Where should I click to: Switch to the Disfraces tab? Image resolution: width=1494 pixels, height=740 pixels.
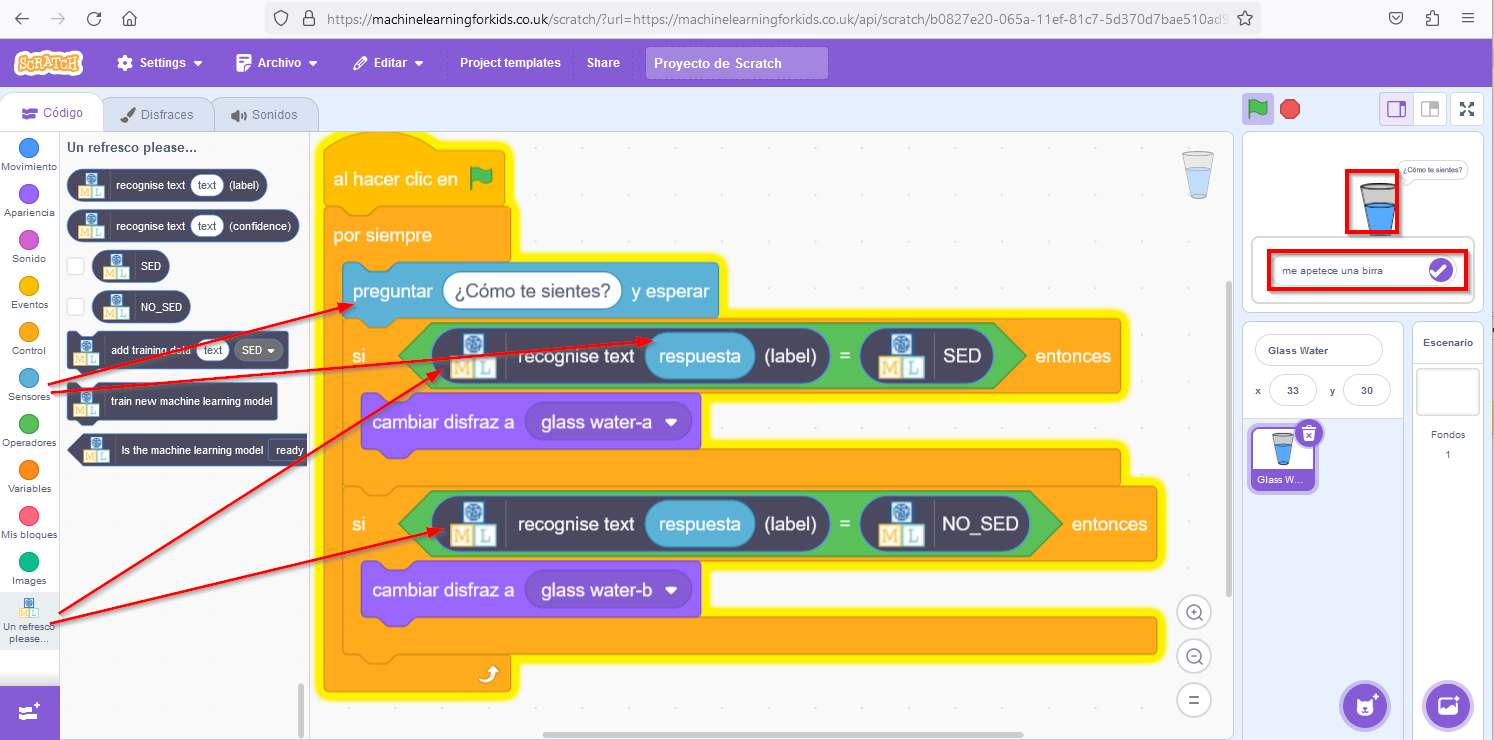(x=157, y=115)
